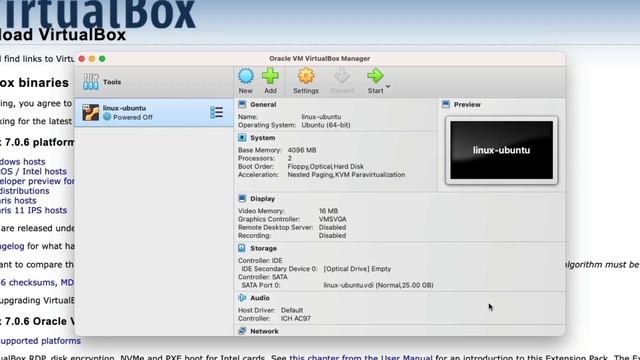The height and width of the screenshot is (360, 640).
Task: Click the Base Memory 4096 MB value
Action: tap(302, 150)
